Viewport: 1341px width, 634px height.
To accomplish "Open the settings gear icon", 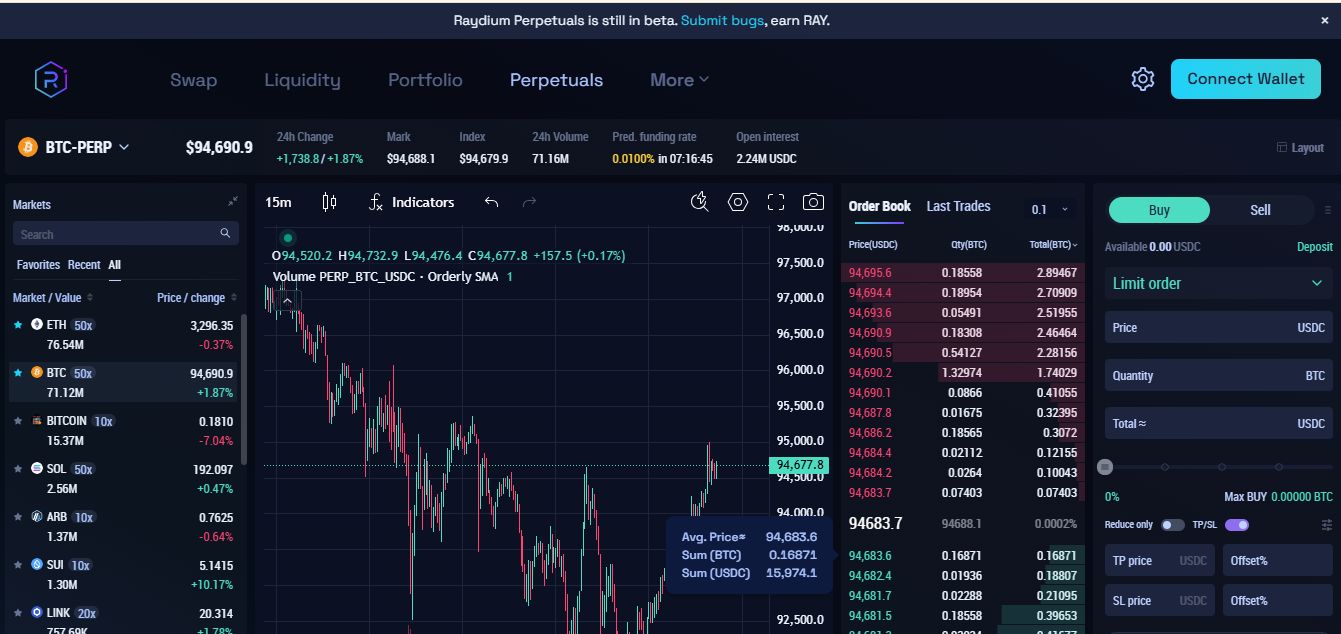I will (1142, 79).
